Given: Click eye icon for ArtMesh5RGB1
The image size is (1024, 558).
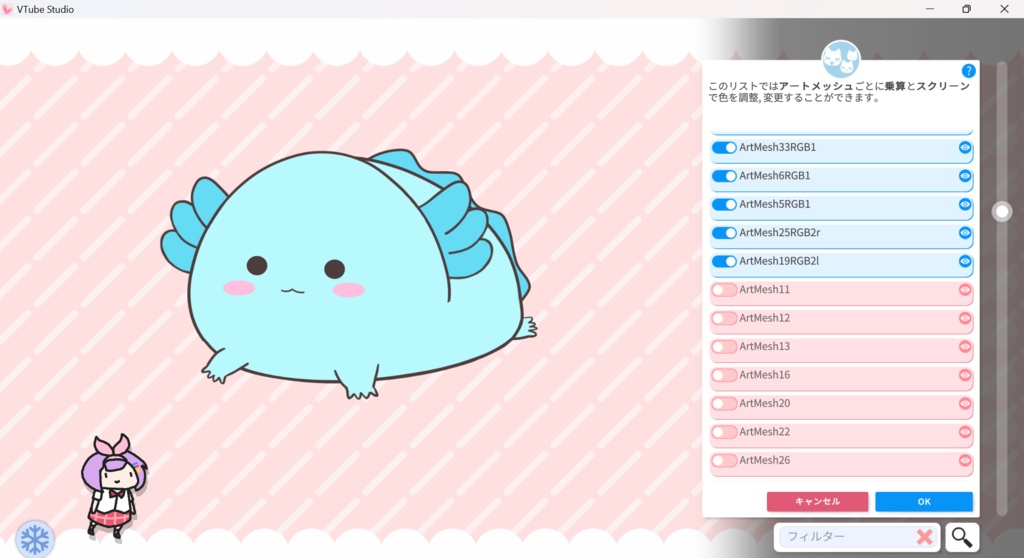Looking at the screenshot, I should (x=965, y=205).
